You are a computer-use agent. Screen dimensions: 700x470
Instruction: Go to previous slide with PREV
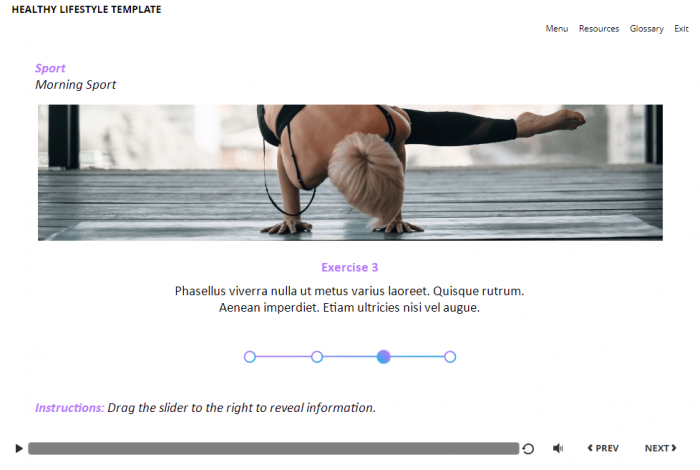click(x=603, y=448)
